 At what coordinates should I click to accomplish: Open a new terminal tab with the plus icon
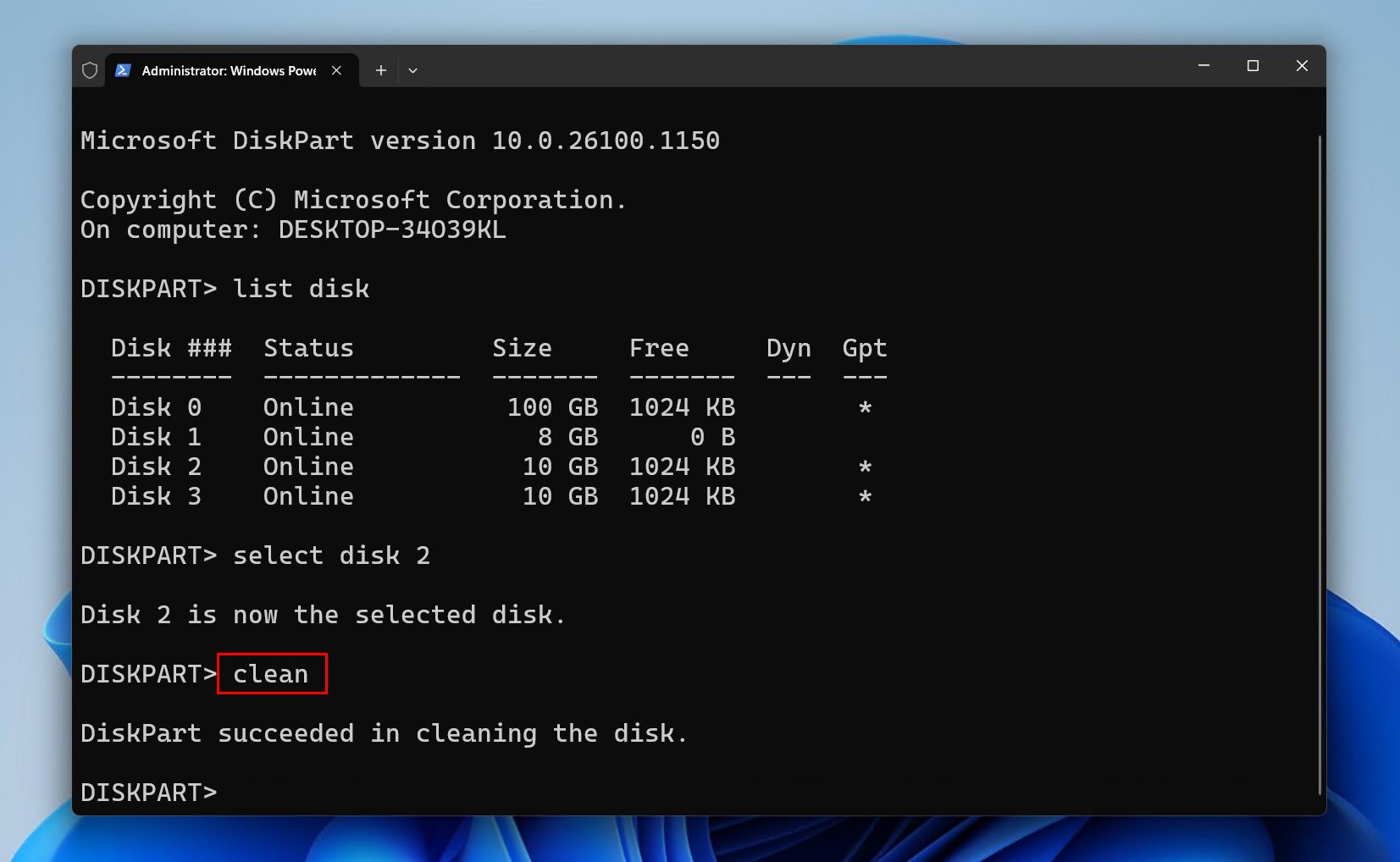(381, 70)
